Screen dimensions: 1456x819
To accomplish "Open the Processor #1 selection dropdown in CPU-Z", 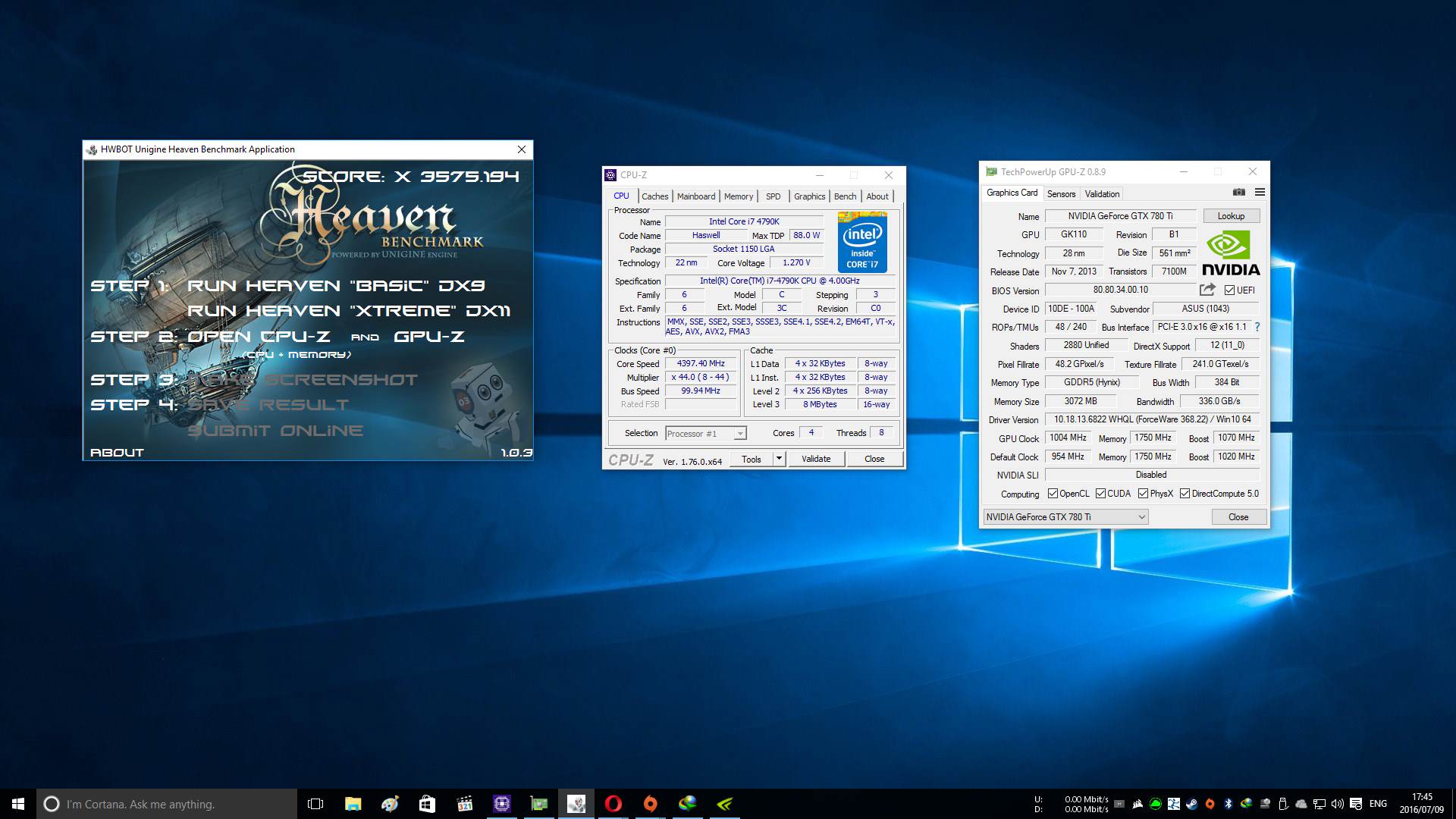I will click(x=706, y=434).
